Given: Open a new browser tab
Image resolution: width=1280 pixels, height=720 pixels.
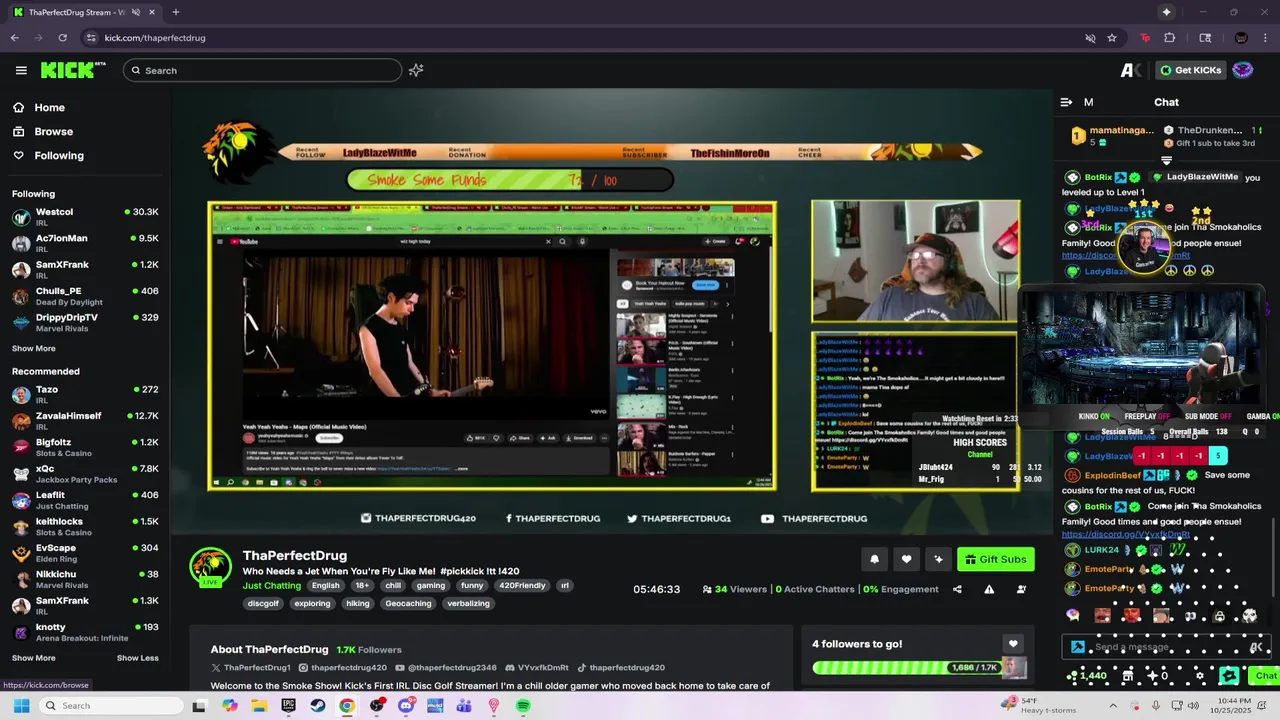Looking at the screenshot, I should (175, 12).
